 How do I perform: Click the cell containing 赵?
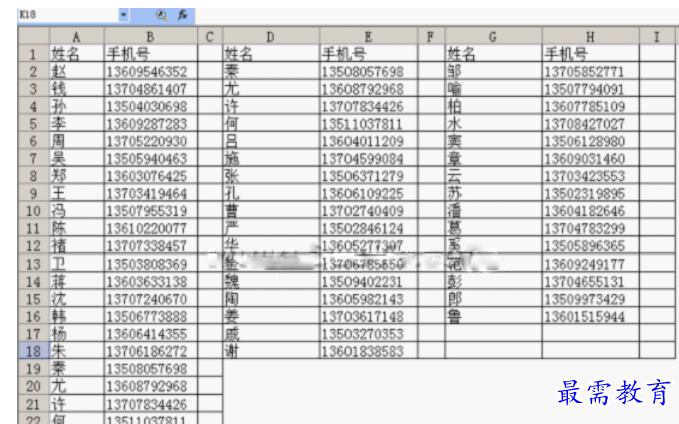point(77,71)
